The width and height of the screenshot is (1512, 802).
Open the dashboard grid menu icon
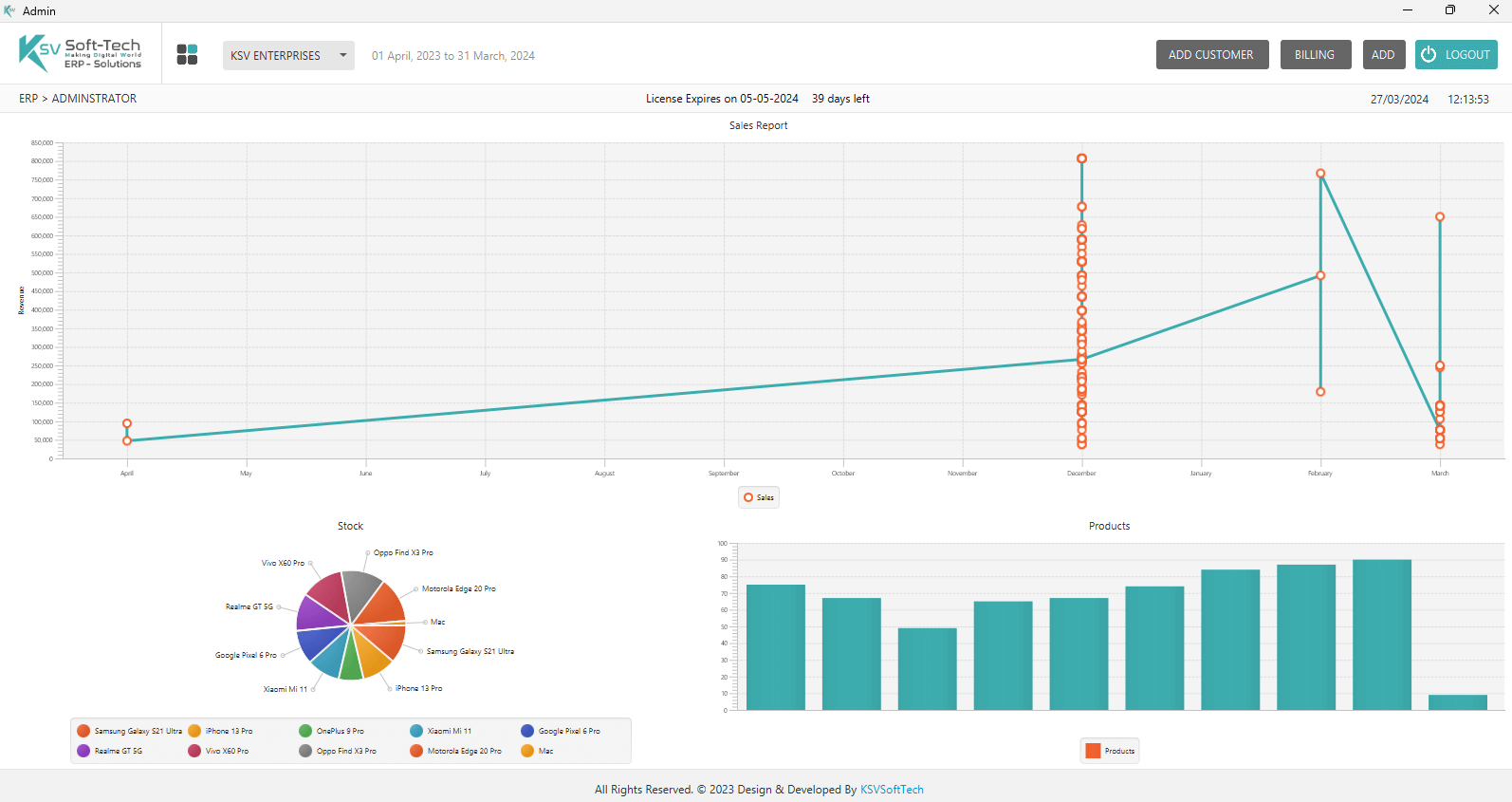click(x=187, y=55)
